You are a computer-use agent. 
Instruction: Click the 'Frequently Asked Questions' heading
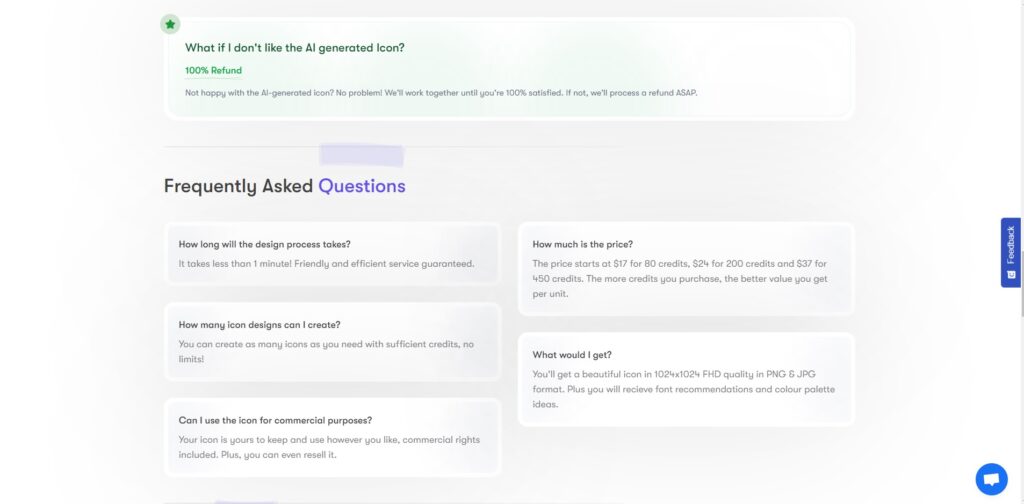(x=285, y=186)
